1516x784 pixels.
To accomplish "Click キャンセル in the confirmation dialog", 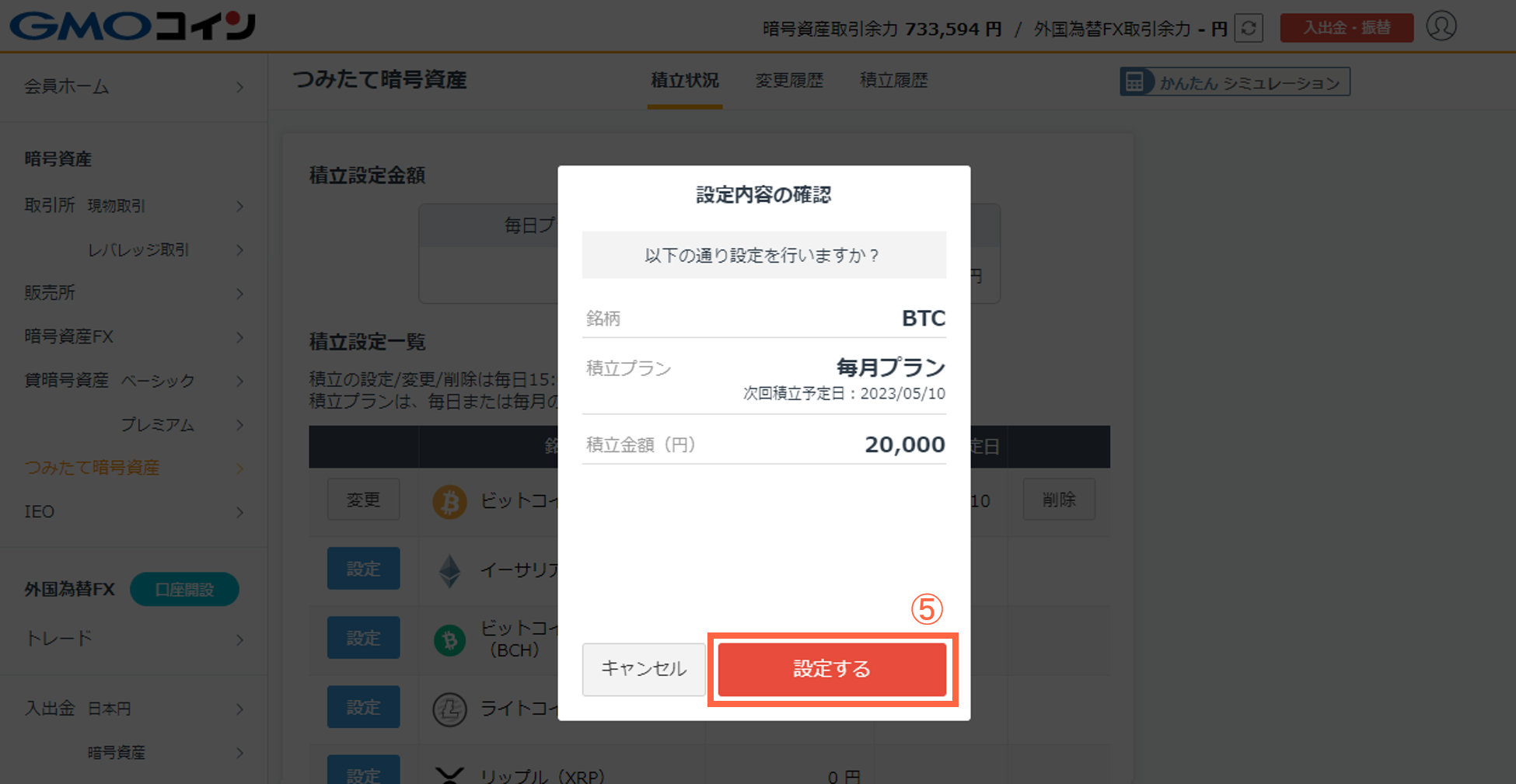I will point(644,669).
